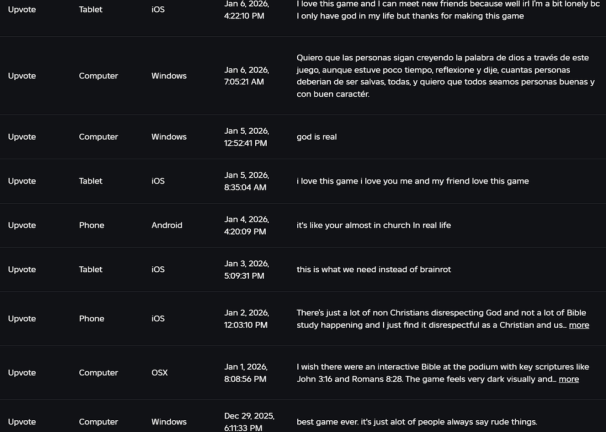Click Tablet cell in the Jan 3 row
This screenshot has width=606, height=432.
coord(93,270)
